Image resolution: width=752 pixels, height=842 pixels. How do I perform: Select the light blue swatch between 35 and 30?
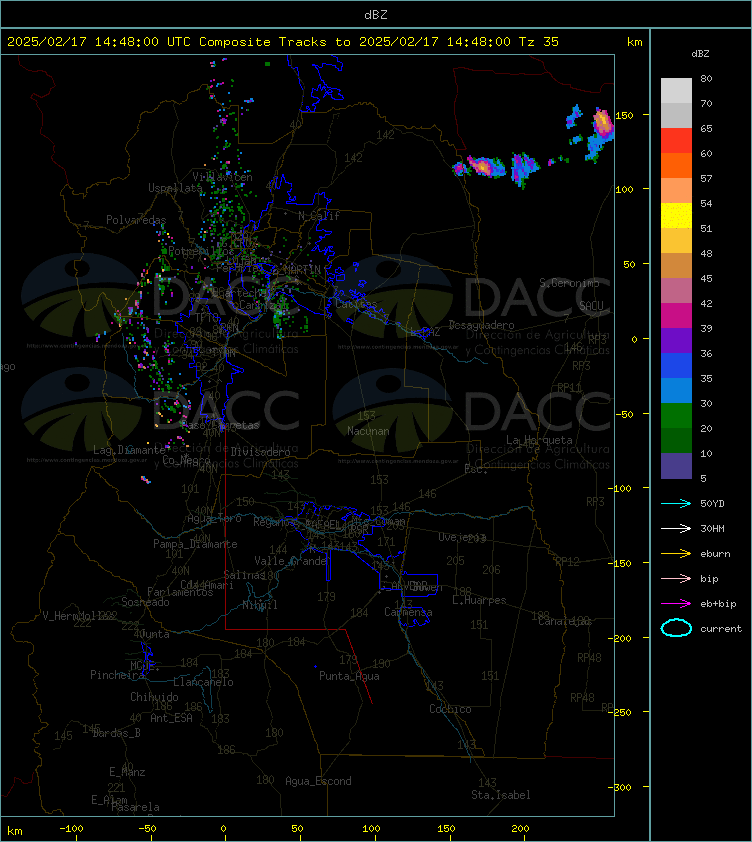[x=676, y=391]
